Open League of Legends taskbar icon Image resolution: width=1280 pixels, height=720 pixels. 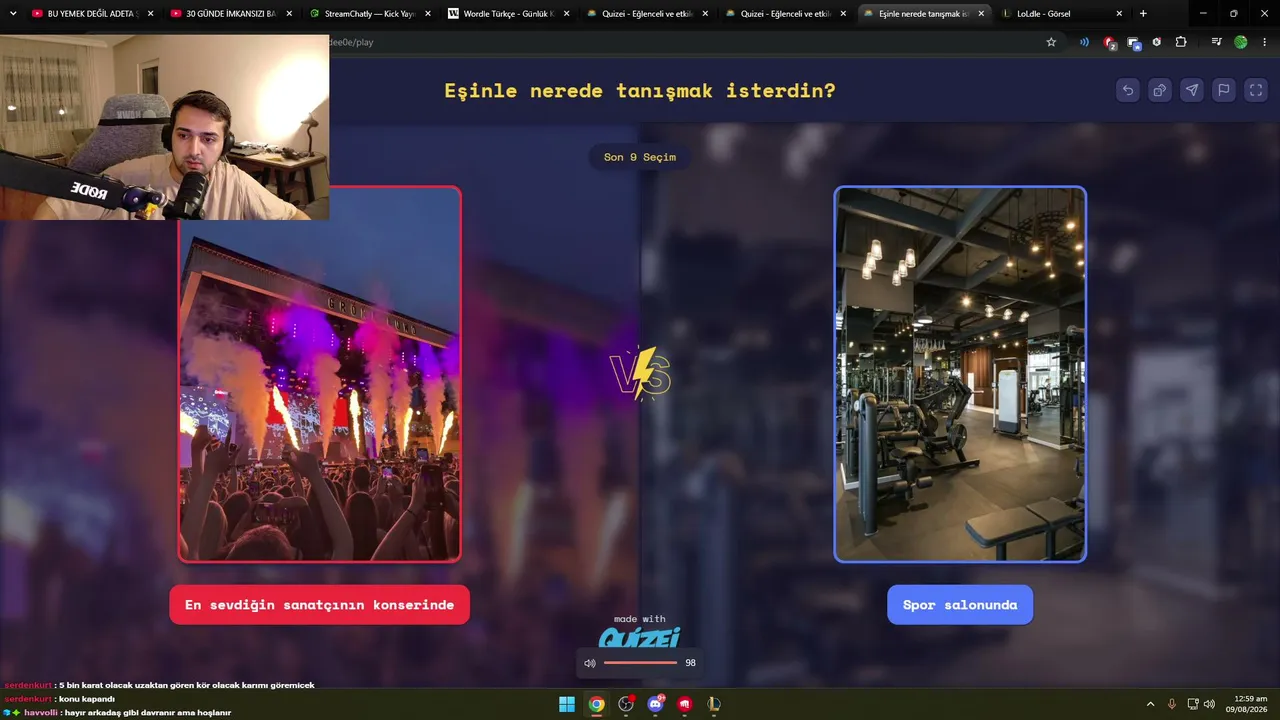[x=714, y=704]
